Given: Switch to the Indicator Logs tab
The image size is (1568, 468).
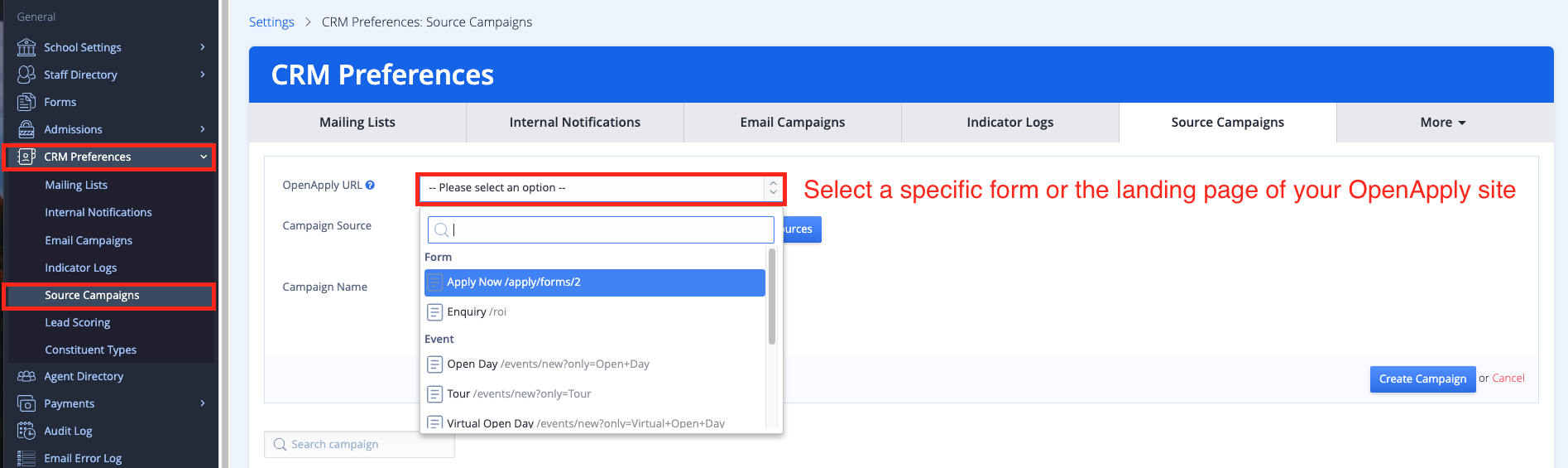Looking at the screenshot, I should pos(1009,123).
